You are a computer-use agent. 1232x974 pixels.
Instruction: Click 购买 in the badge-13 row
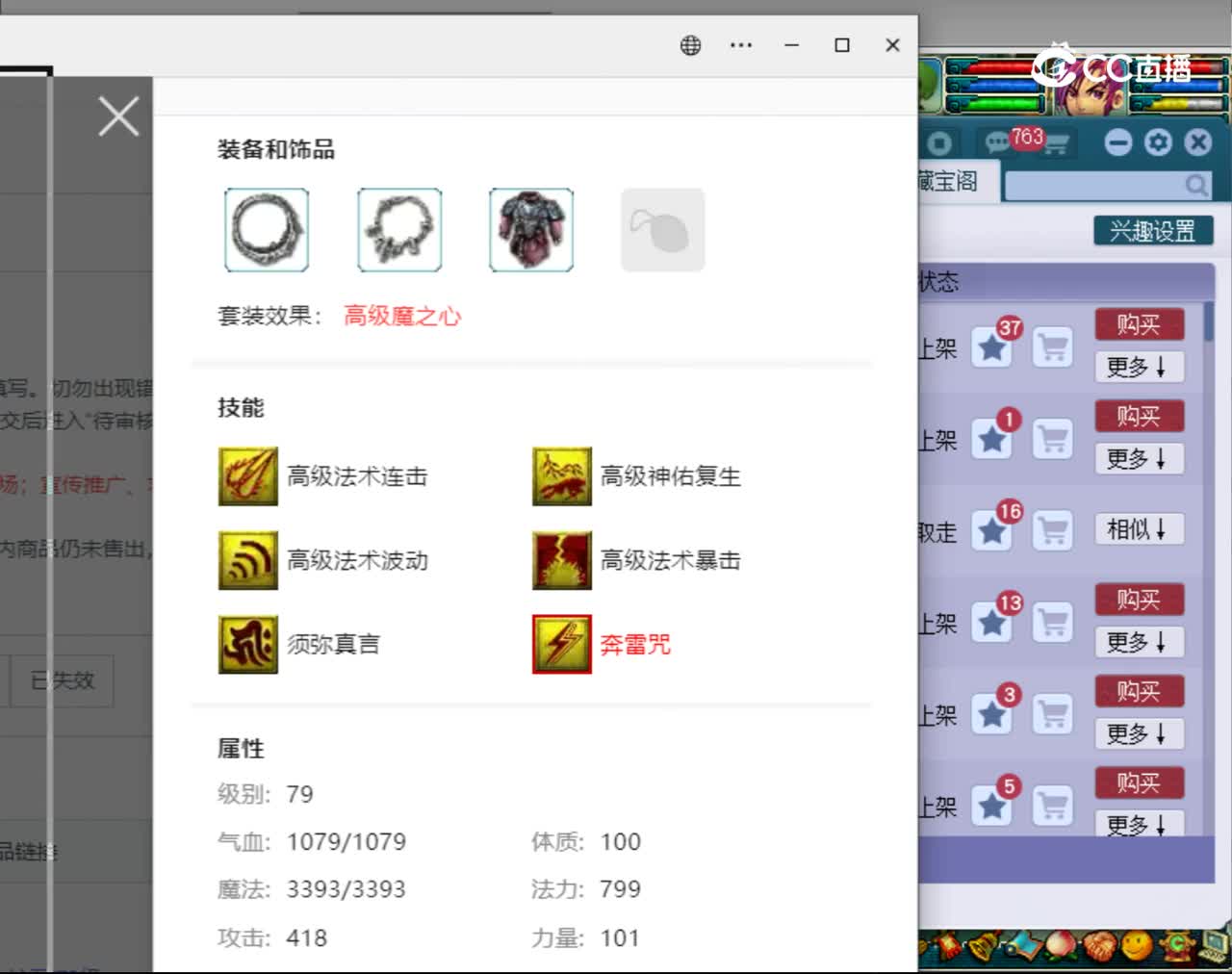[1140, 601]
